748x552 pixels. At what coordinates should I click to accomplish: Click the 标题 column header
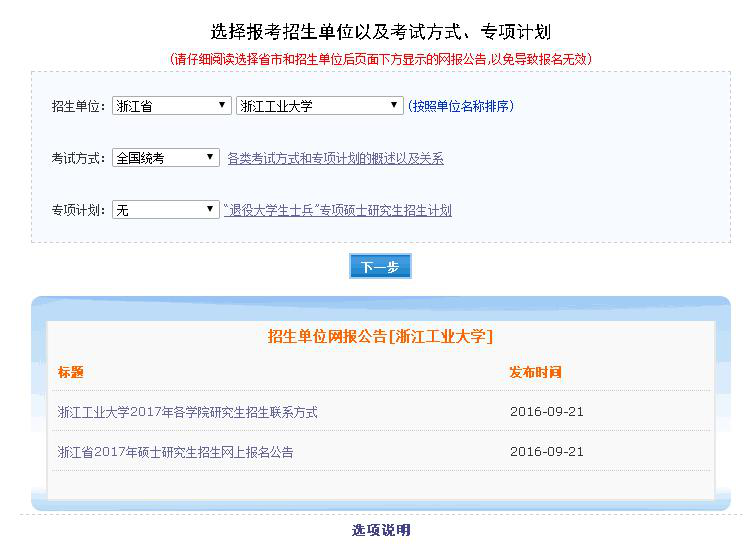click(x=71, y=372)
